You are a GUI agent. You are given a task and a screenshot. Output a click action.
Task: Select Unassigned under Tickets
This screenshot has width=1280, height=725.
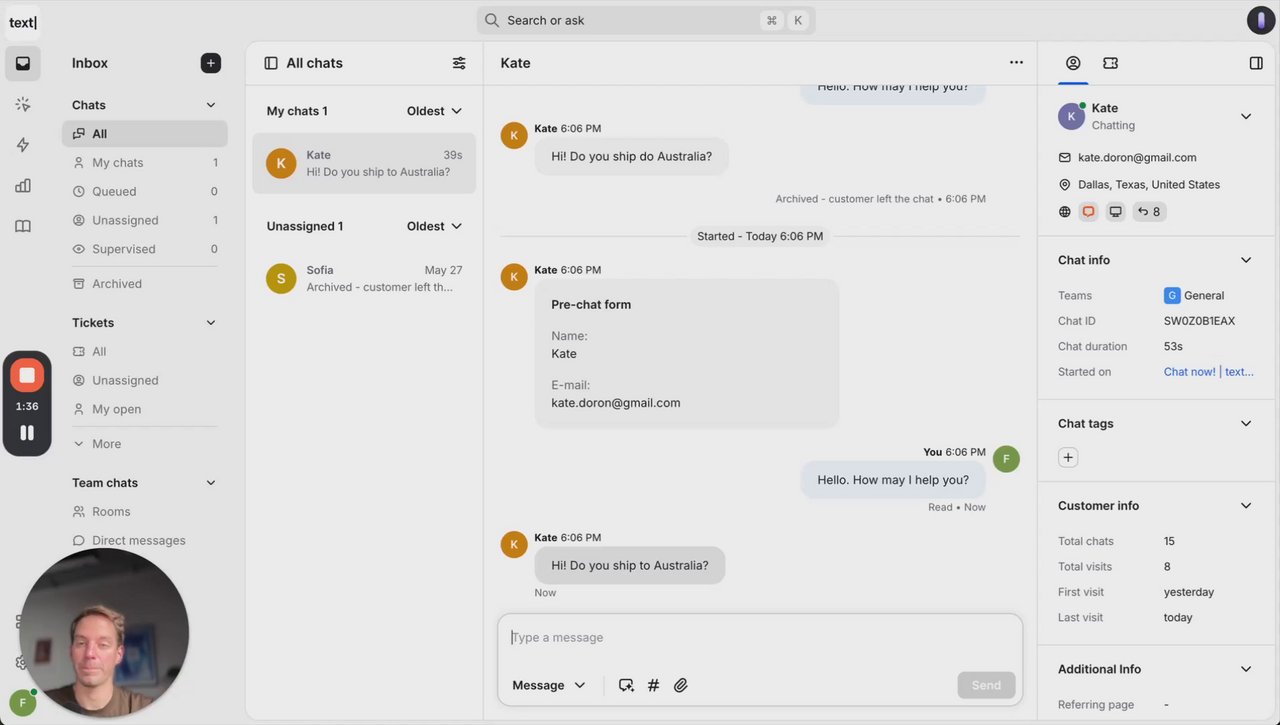click(x=145, y=381)
